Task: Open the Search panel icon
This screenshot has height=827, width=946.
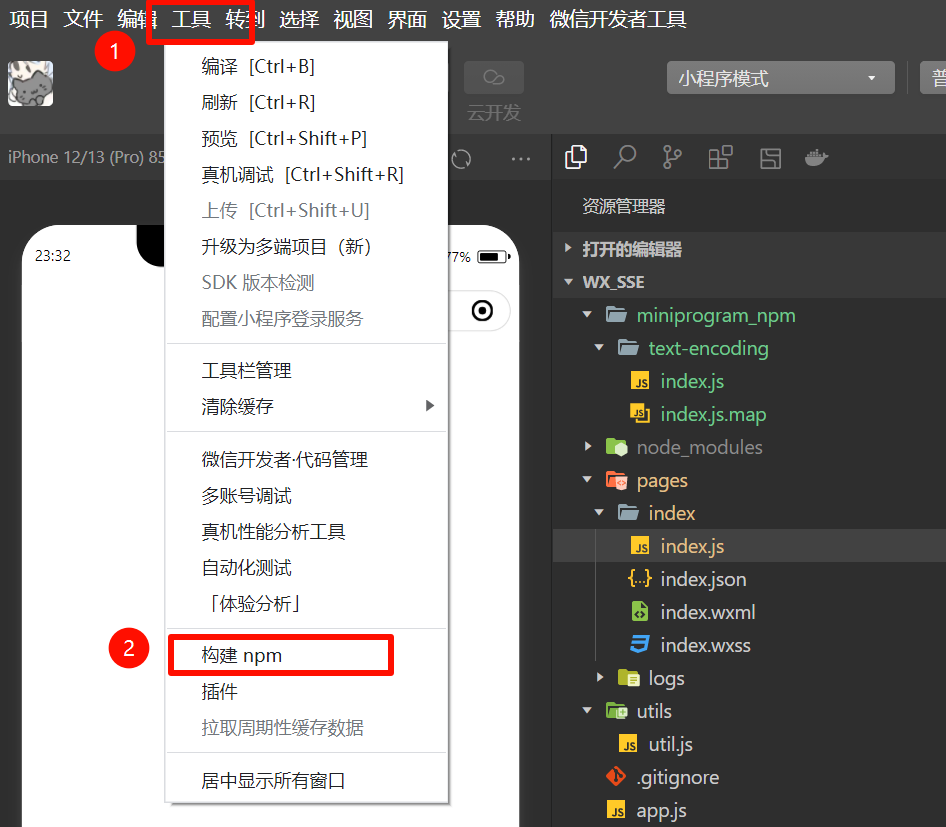Action: pyautogui.click(x=624, y=157)
